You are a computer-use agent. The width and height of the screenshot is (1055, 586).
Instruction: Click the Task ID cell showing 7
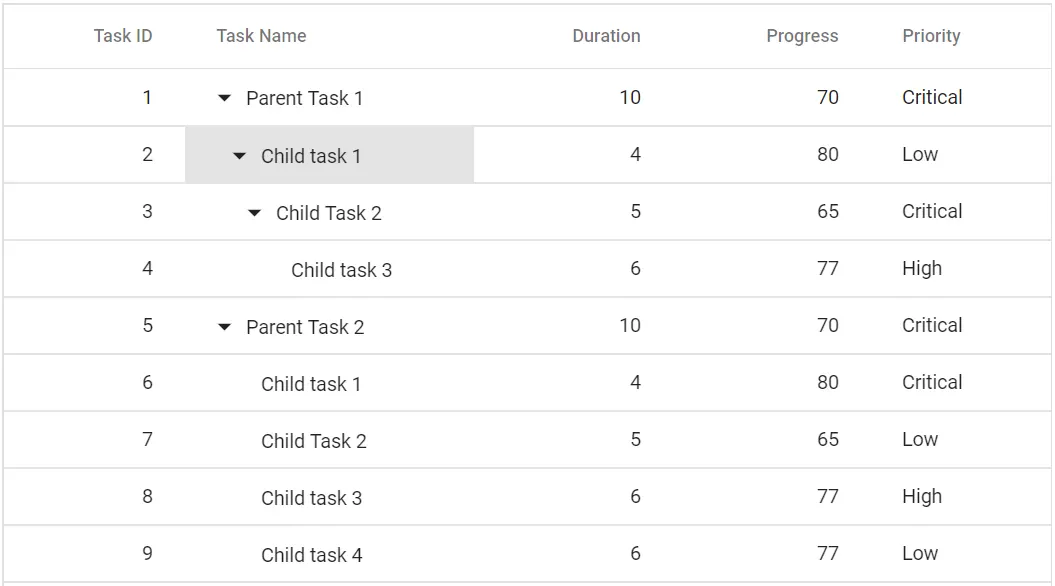[x=147, y=440]
